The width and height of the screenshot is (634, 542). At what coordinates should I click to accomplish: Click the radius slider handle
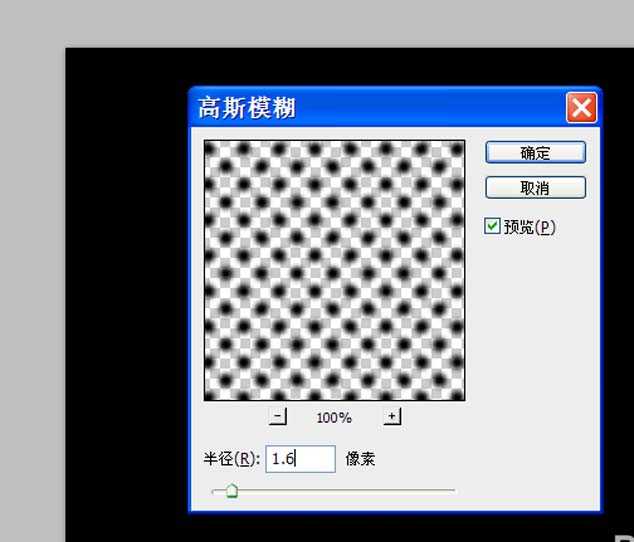[231, 491]
